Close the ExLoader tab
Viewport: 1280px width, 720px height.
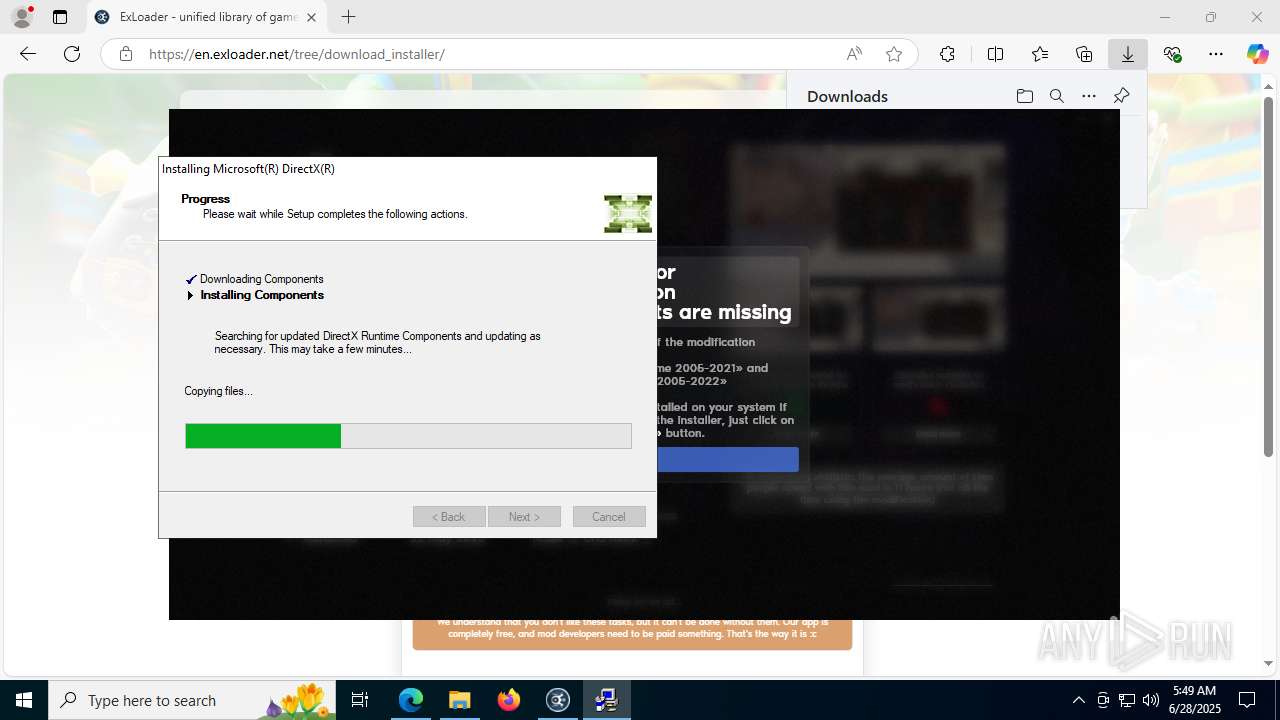click(311, 17)
